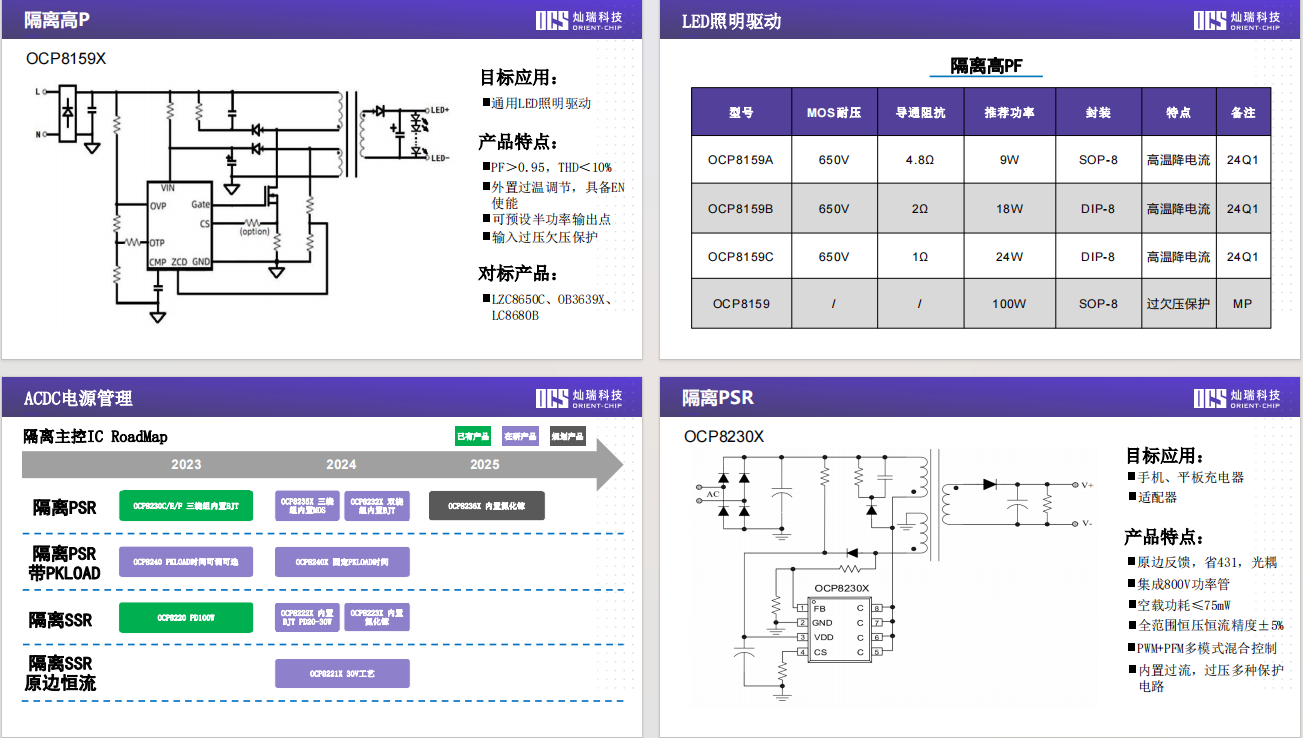The image size is (1303, 738).
Task: Click the OCP8240X 固定PKLOAD时间 block
Action: click(x=342, y=562)
